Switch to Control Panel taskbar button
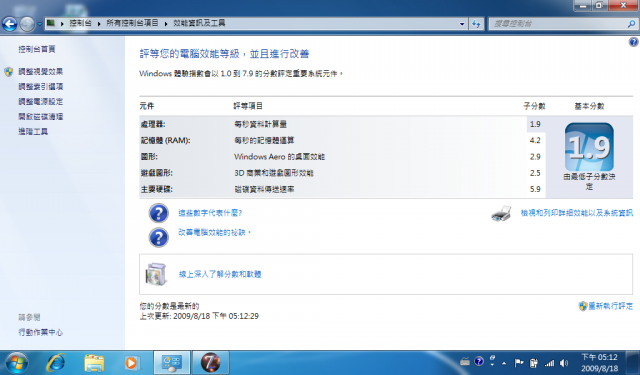Screen dimensions: 640x375 172,363
